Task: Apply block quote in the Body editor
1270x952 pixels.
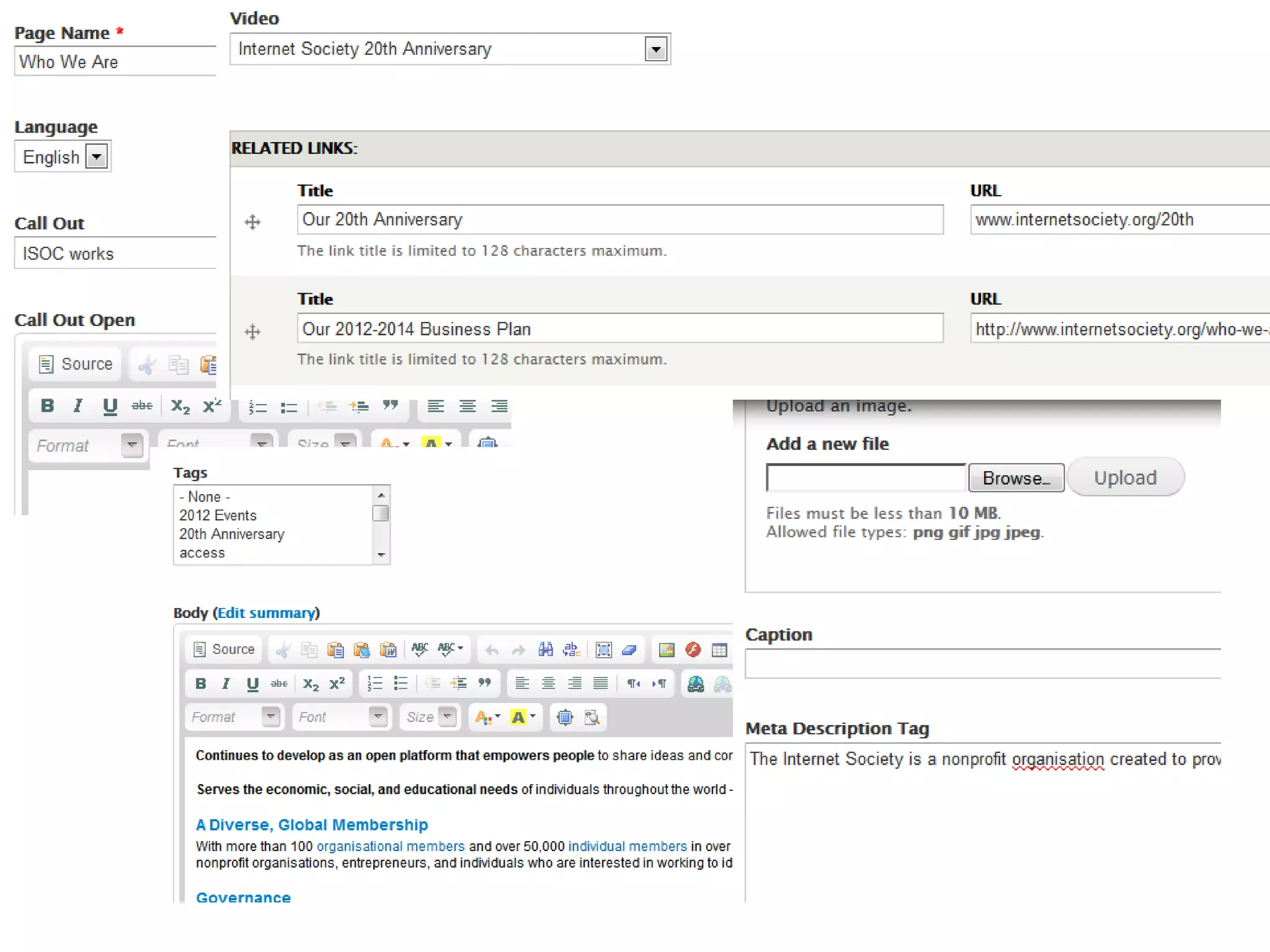Action: pos(484,683)
